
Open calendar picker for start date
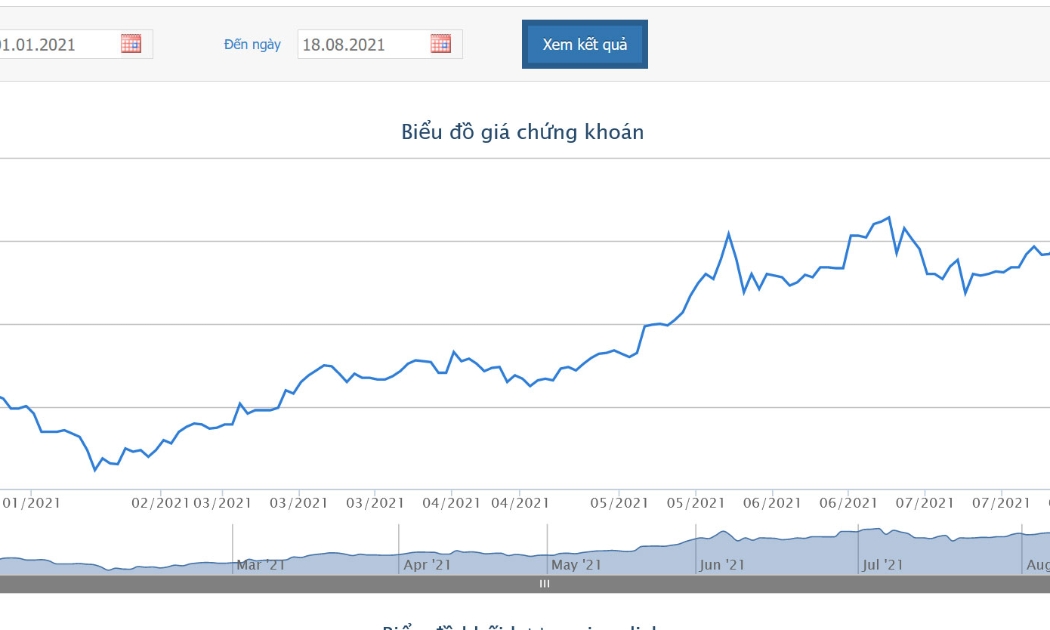[131, 44]
